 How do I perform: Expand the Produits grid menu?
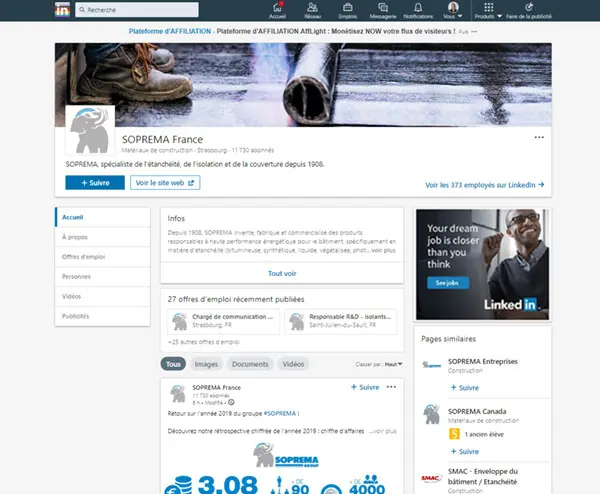coord(488,10)
